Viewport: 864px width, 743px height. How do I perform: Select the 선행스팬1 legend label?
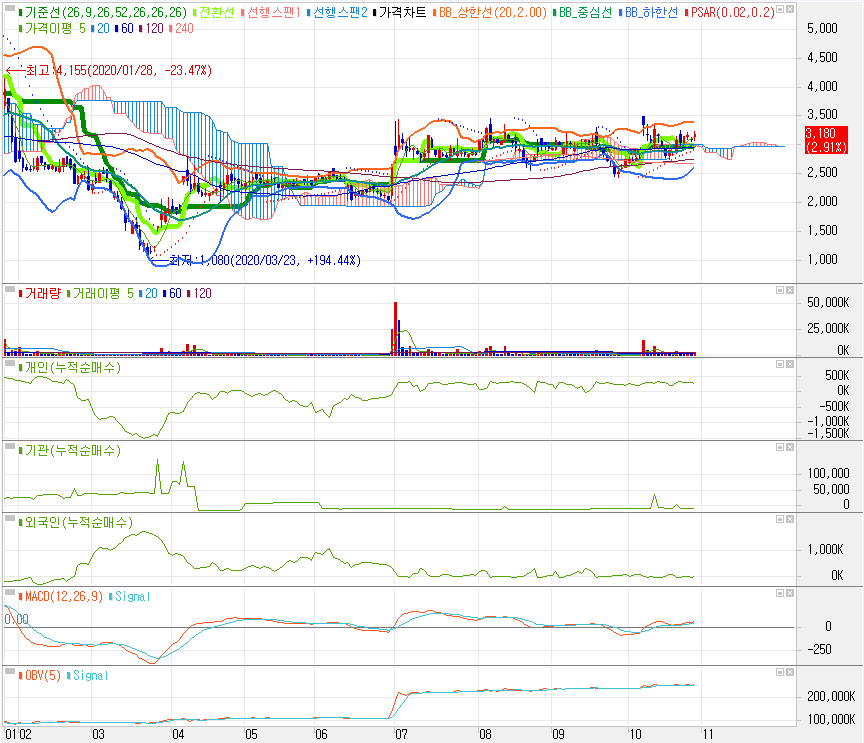click(273, 13)
